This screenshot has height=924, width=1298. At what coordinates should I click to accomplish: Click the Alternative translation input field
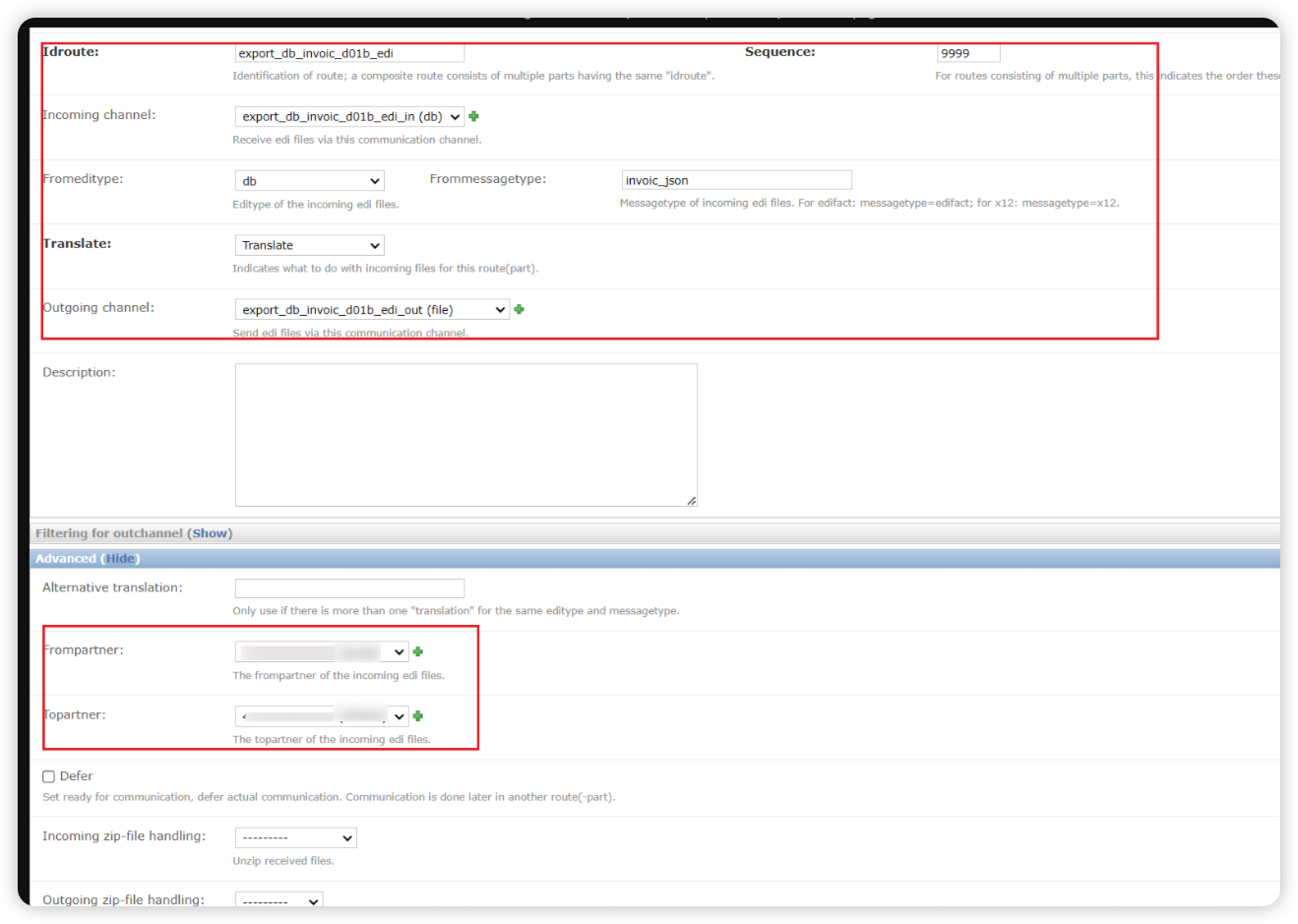point(348,588)
